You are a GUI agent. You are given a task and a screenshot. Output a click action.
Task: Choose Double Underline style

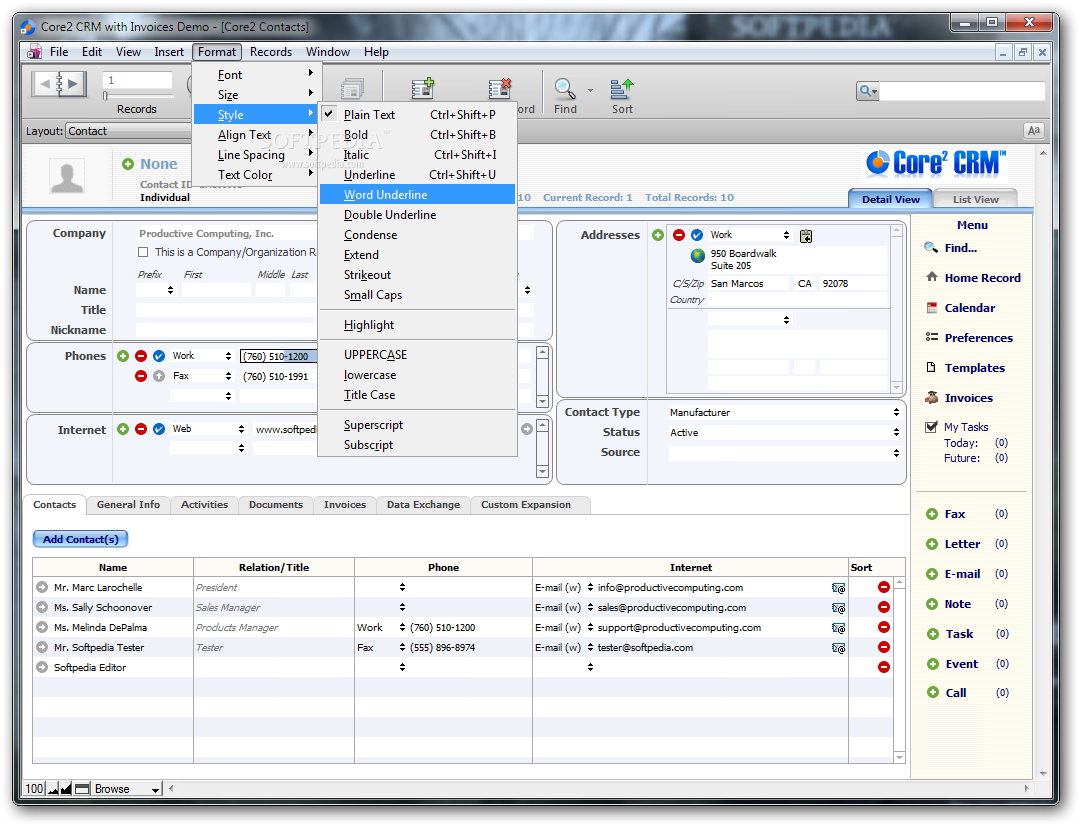pos(417,215)
